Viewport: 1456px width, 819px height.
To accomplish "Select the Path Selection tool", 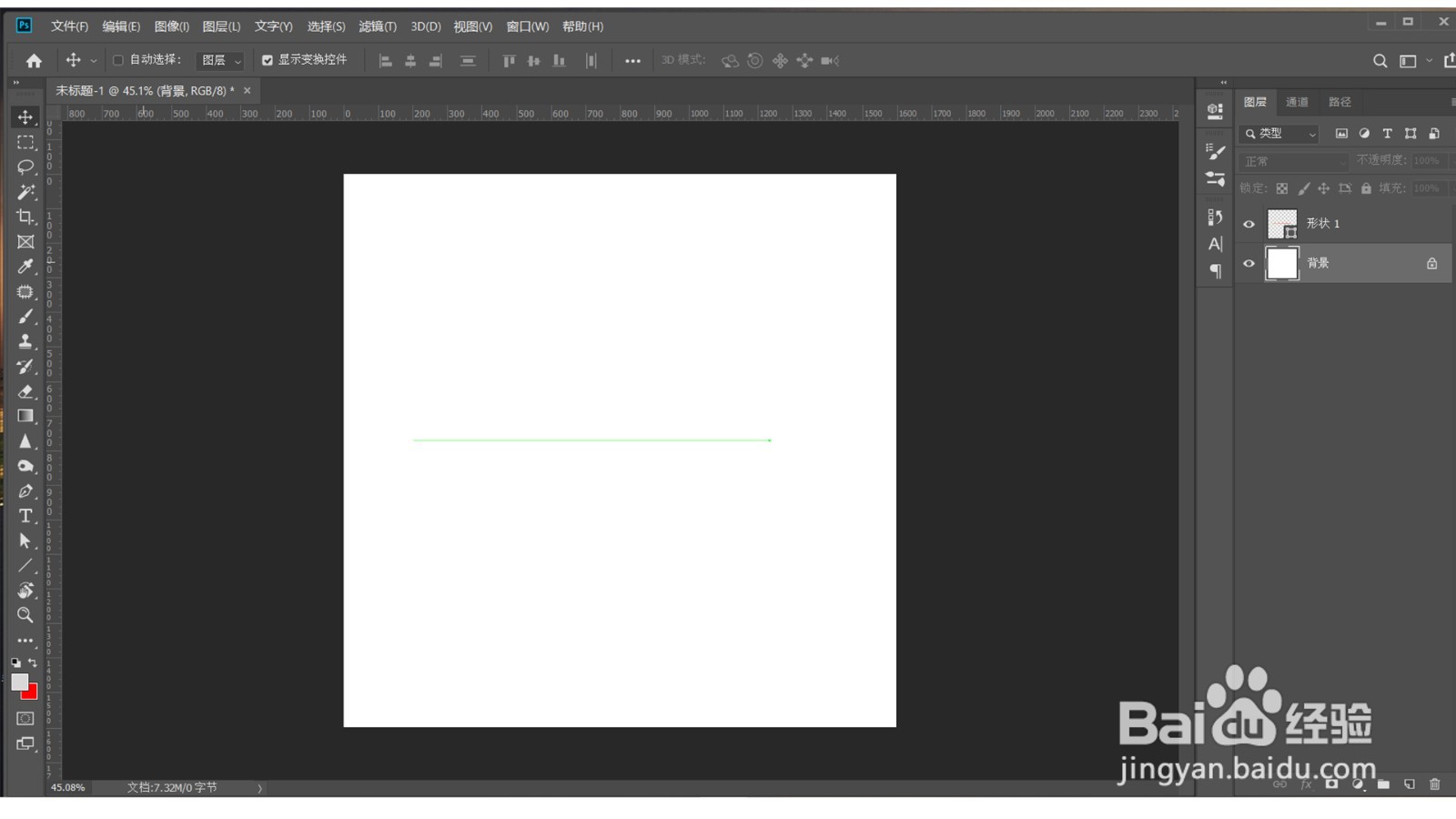I will [25, 541].
